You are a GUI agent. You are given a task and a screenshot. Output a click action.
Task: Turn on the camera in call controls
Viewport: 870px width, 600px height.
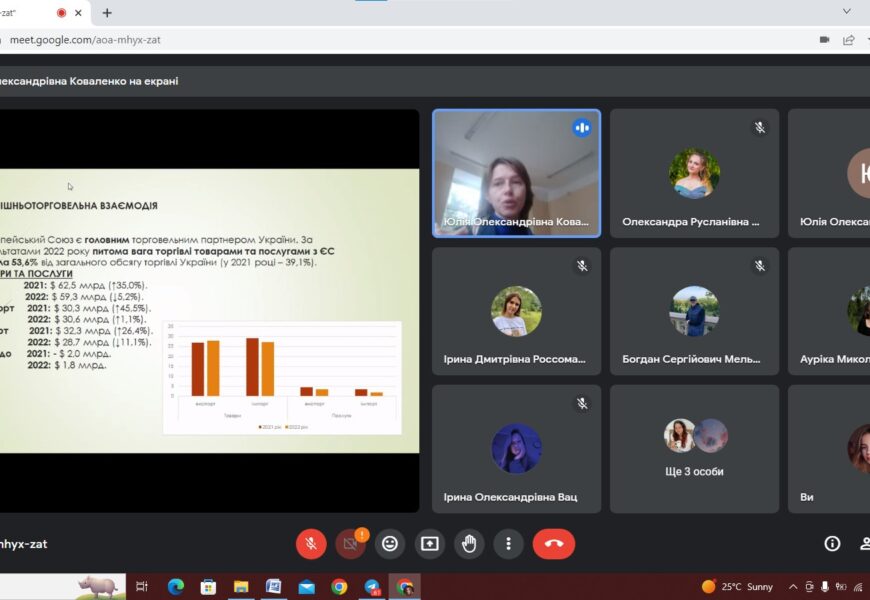[350, 544]
